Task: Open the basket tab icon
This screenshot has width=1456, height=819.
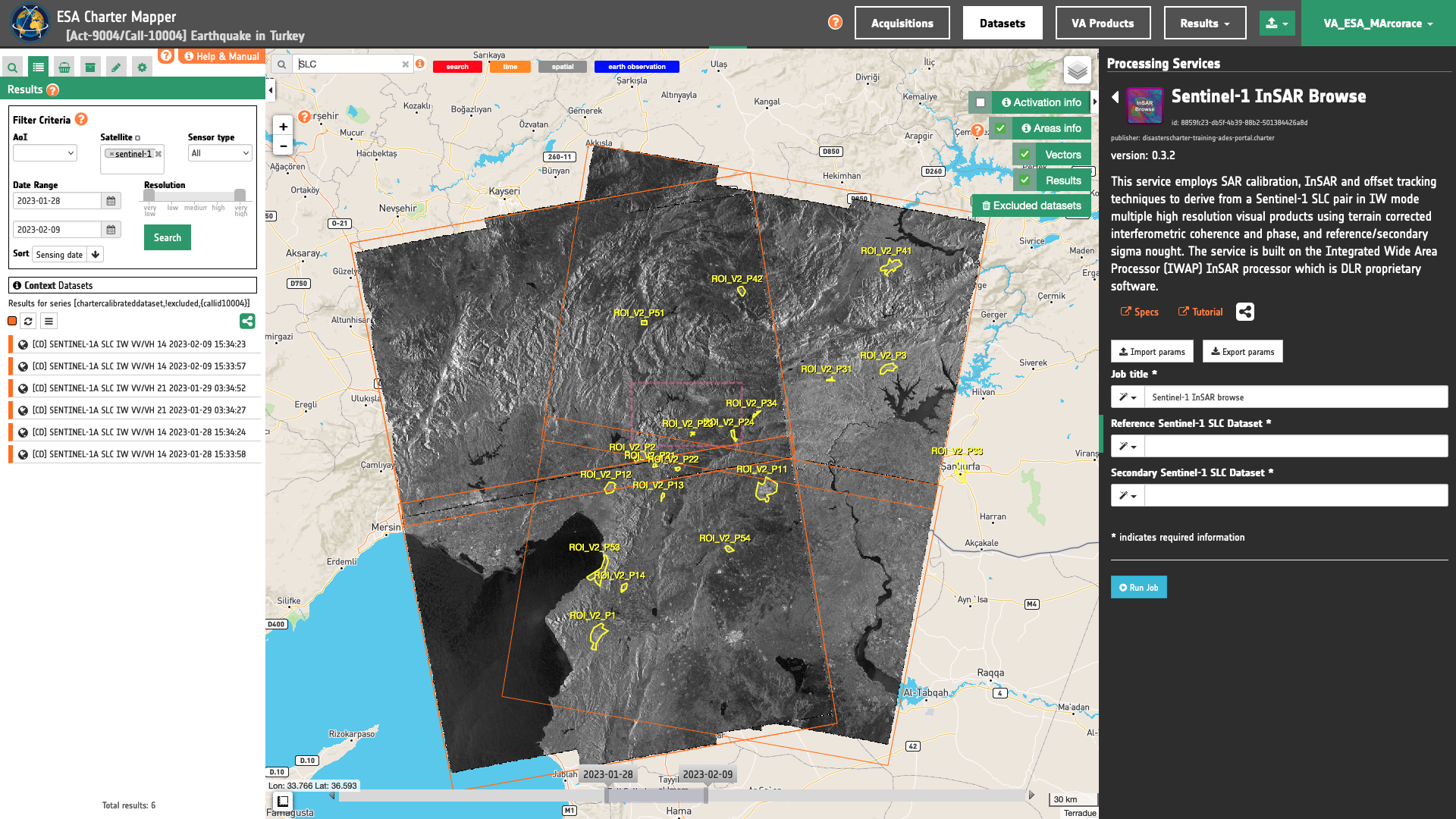Action: point(64,67)
